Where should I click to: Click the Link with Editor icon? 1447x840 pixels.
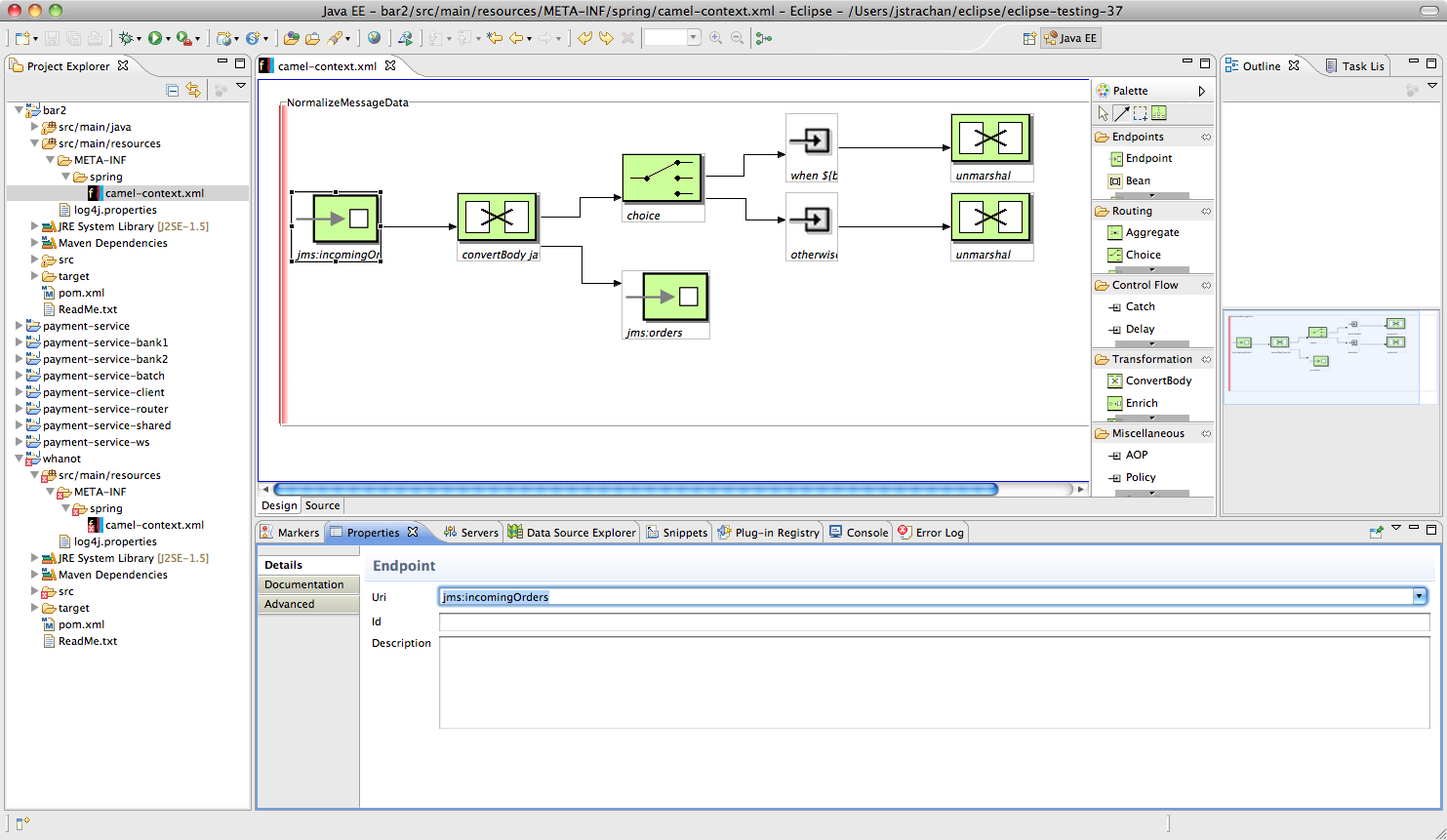[x=193, y=90]
